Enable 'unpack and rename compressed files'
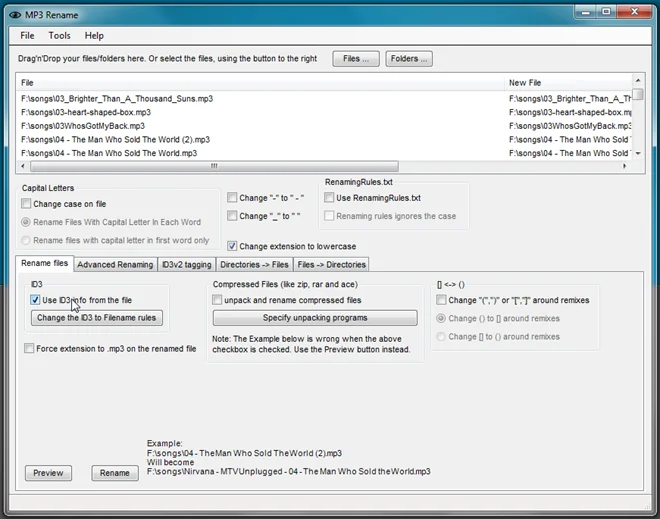The image size is (660, 519). click(x=217, y=300)
